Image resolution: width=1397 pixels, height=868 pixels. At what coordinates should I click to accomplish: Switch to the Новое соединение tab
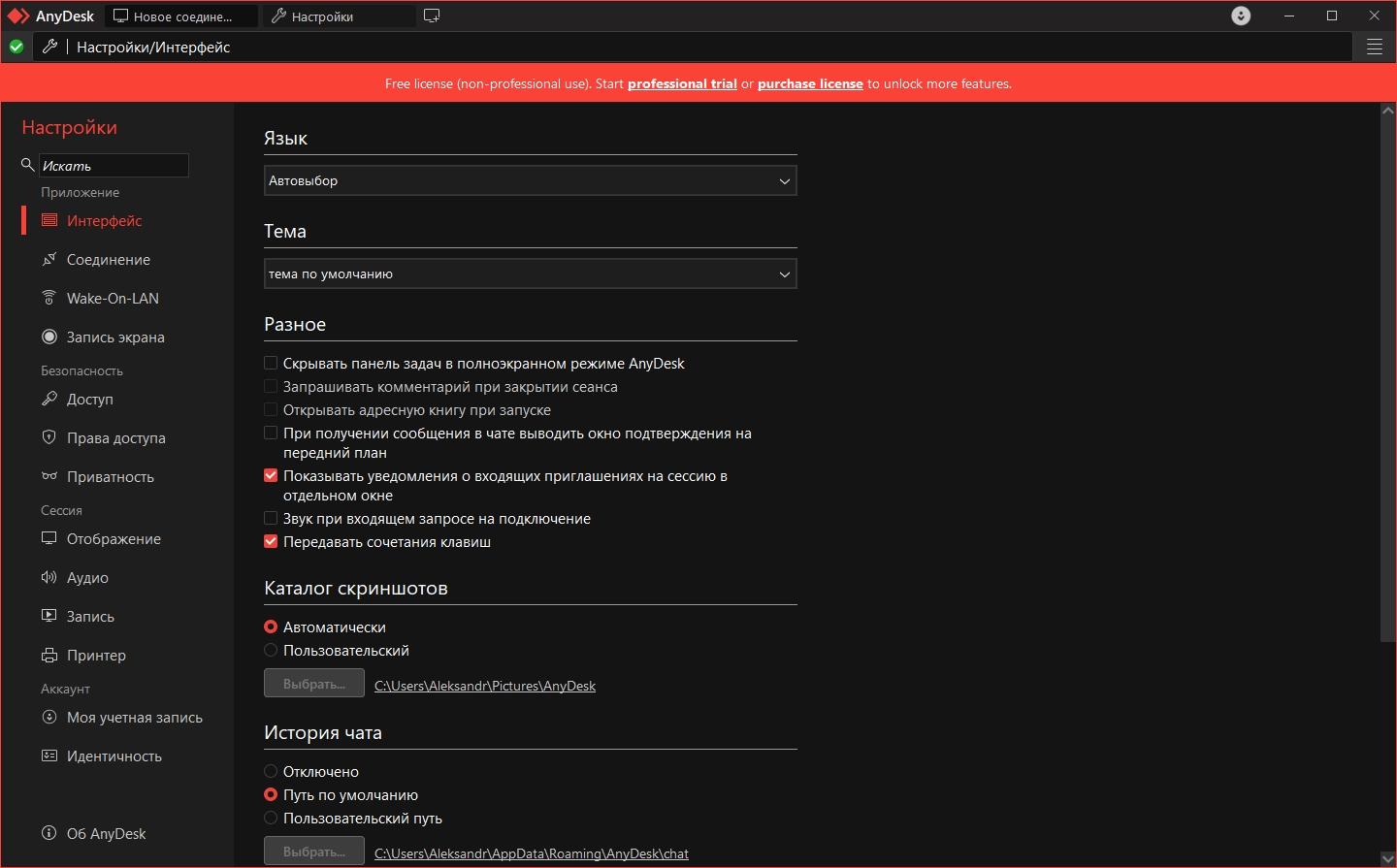181,16
